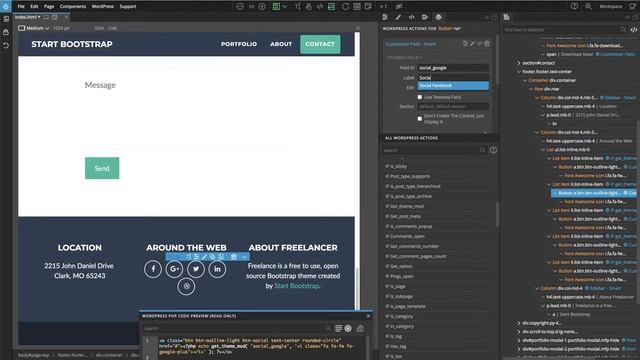Select the highlighted Button a.btn tree row
640x360 pixels.
(x=594, y=193)
